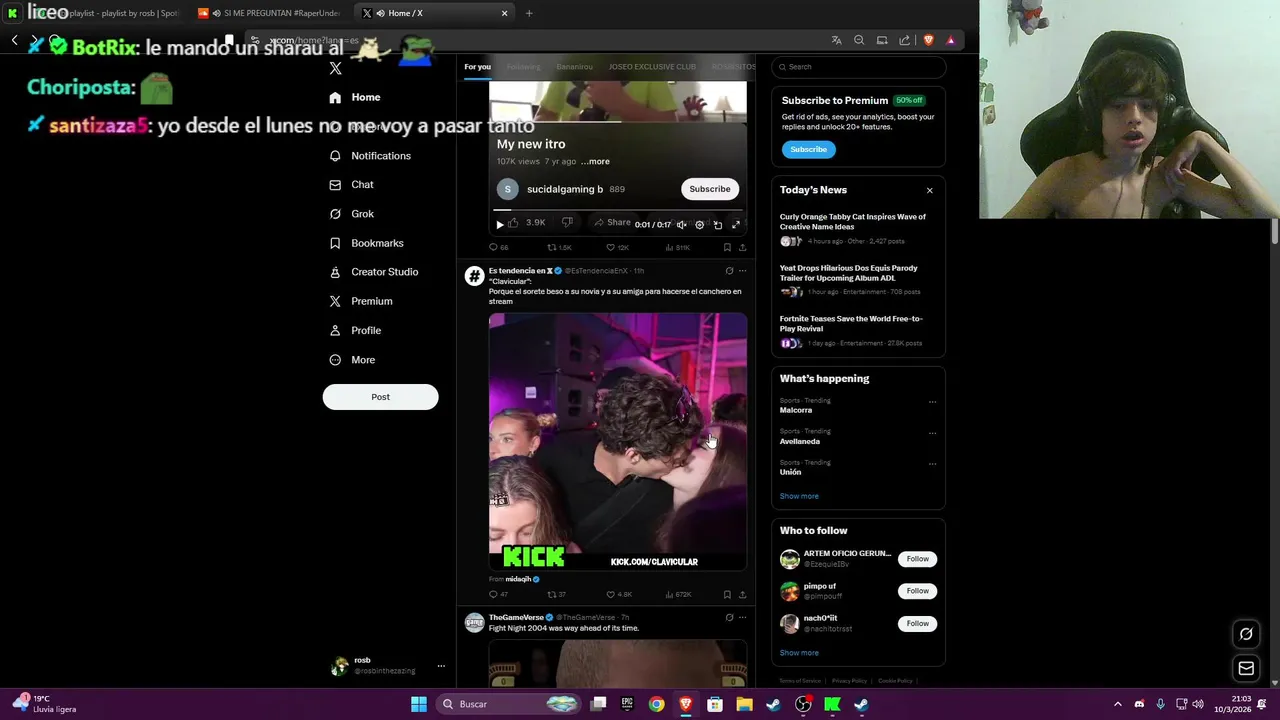Viewport: 1280px width, 720px height.
Task: Open Grok explain icon on Es tendencia post
Action: [x=729, y=271]
